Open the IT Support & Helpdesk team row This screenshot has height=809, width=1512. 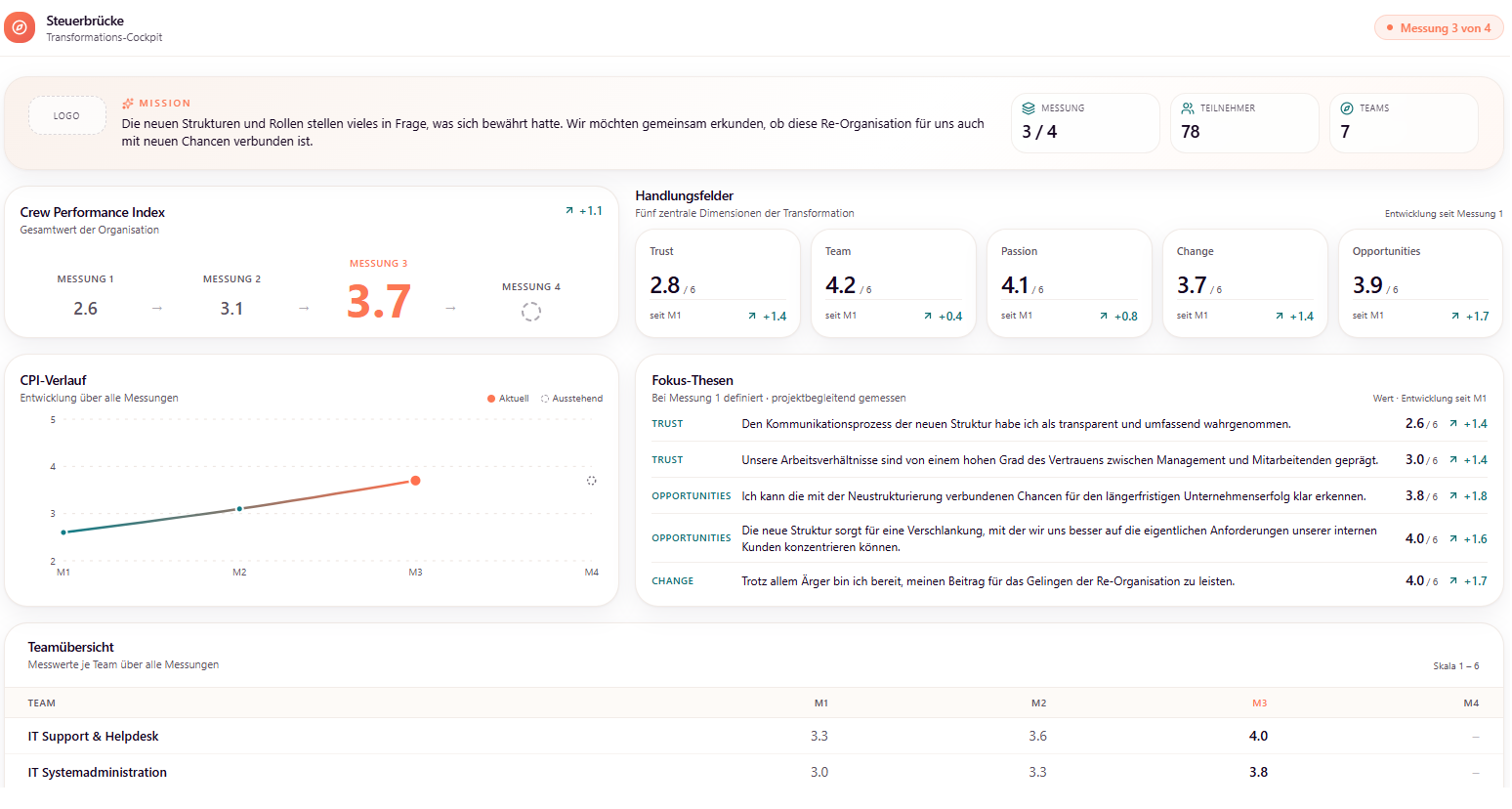[x=754, y=736]
